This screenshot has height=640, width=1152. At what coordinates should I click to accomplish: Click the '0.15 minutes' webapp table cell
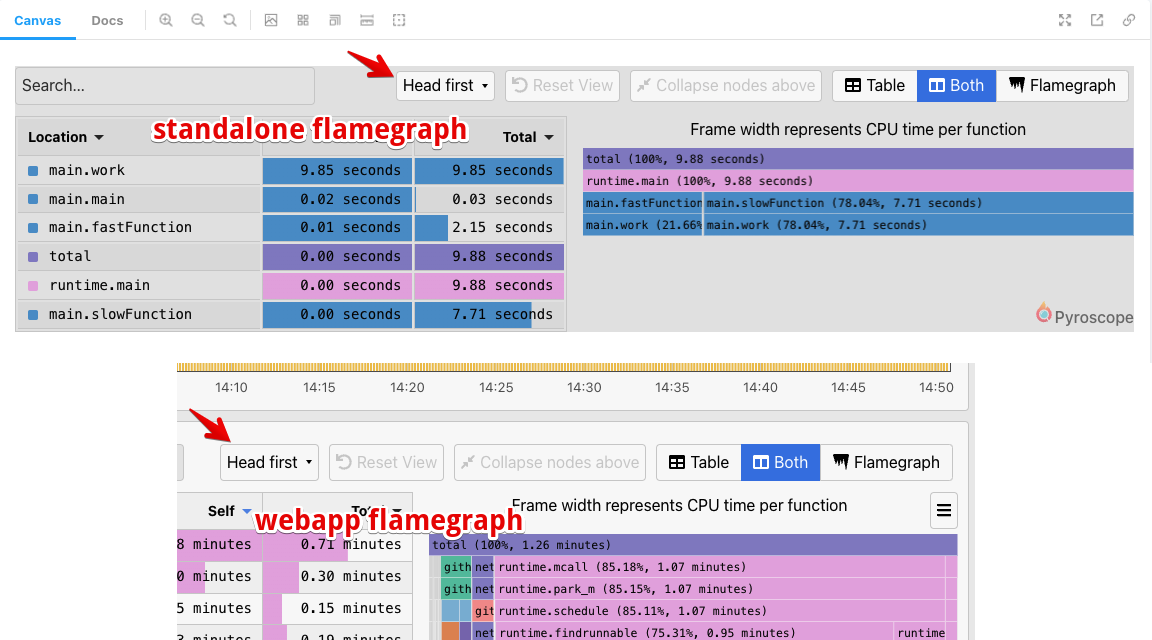338,608
